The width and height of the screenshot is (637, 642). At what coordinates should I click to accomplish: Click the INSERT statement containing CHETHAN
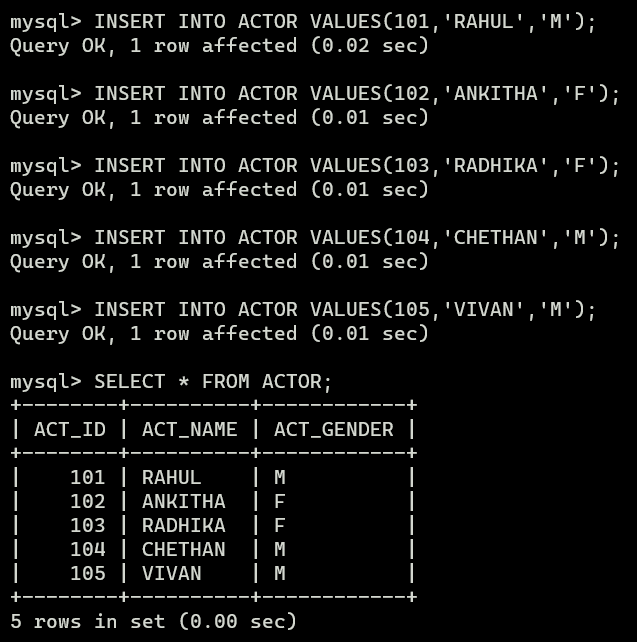[x=357, y=238]
